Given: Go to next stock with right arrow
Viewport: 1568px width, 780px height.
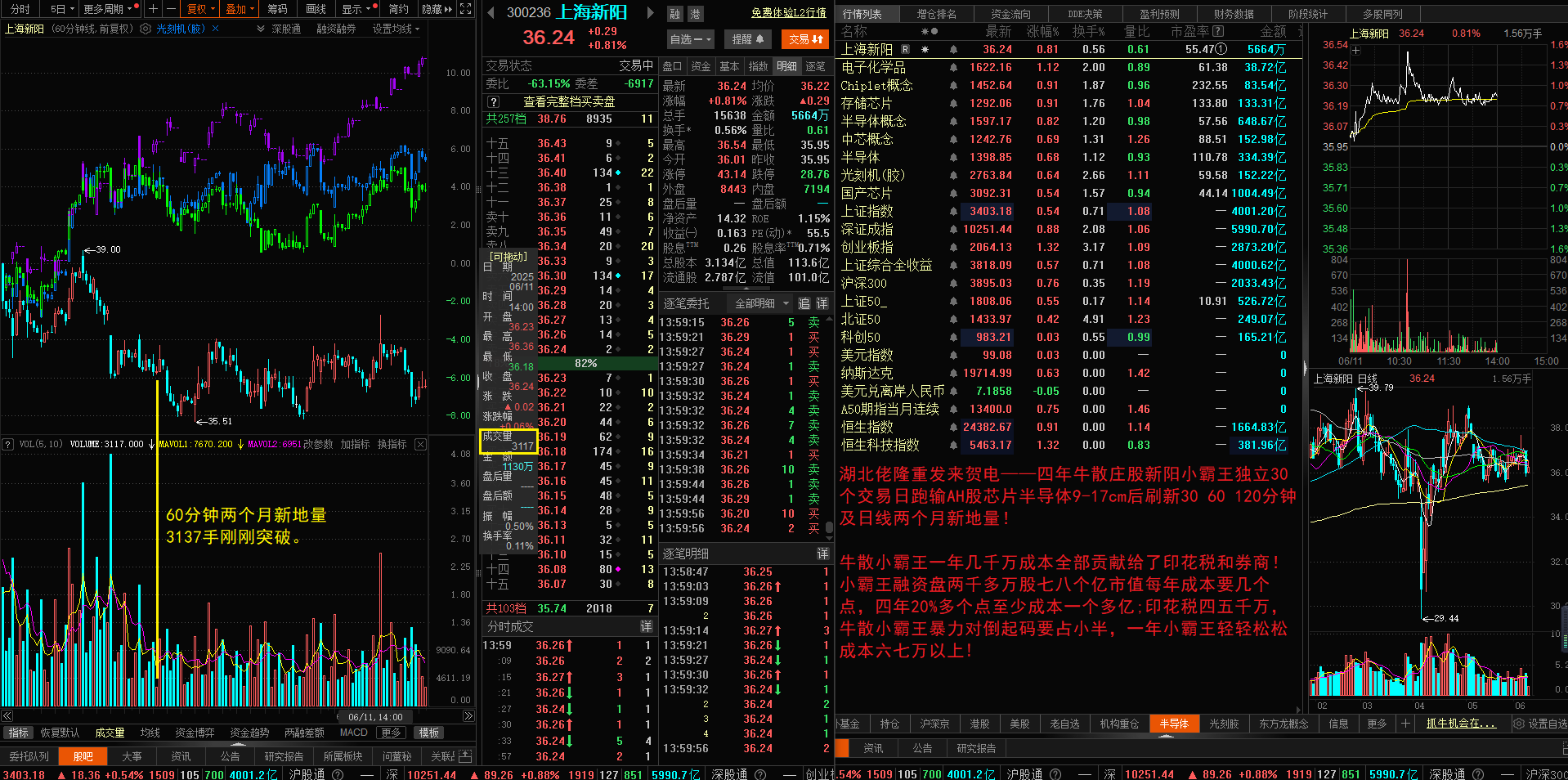Looking at the screenshot, I should point(651,13).
